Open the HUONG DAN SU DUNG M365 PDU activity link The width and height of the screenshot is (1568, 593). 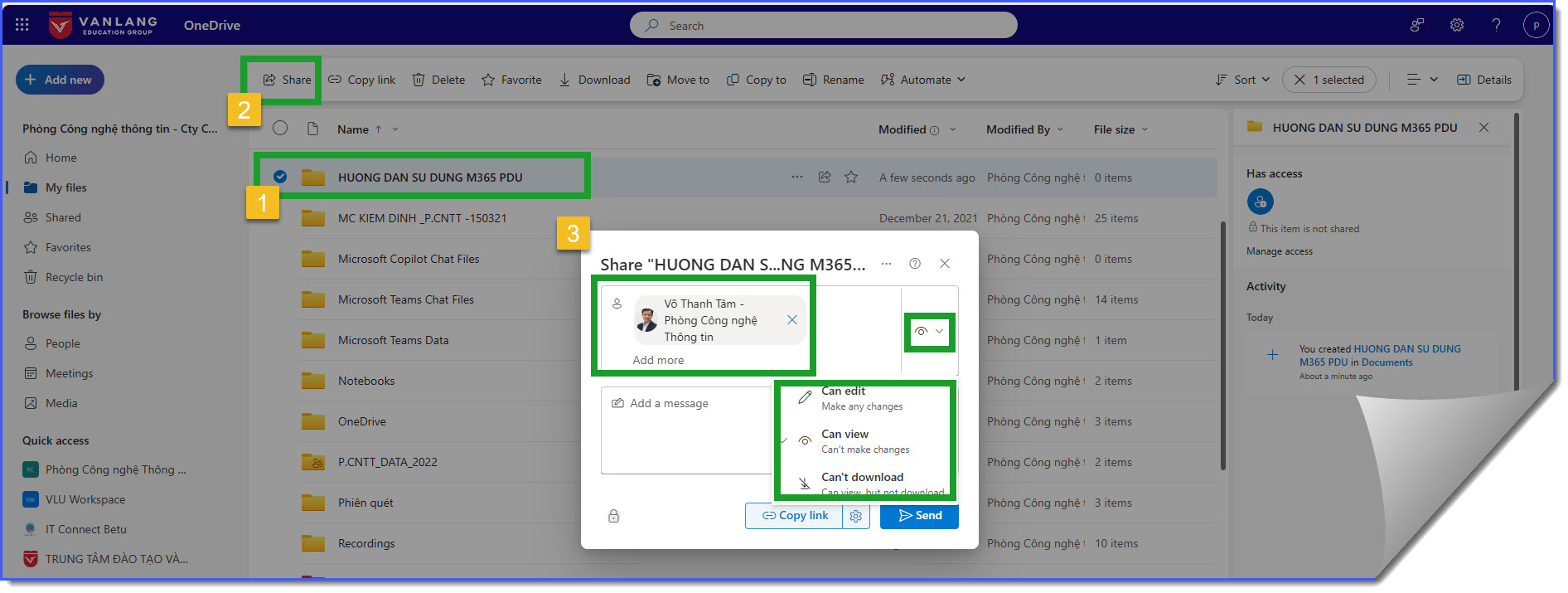point(1380,356)
